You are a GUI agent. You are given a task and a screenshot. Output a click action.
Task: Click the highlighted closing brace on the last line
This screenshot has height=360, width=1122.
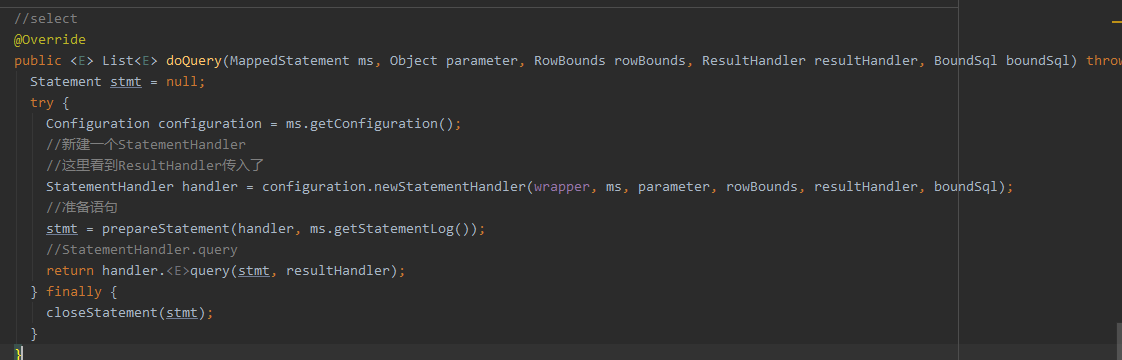(18, 352)
